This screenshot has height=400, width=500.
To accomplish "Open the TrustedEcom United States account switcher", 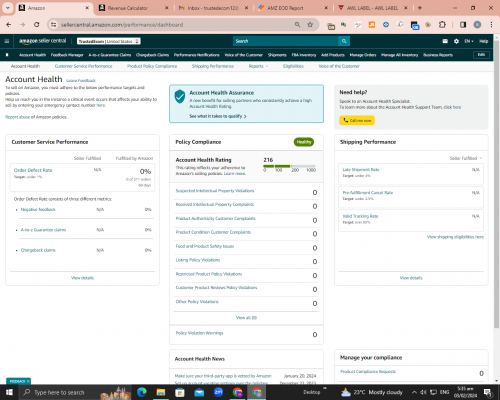I will point(109,41).
